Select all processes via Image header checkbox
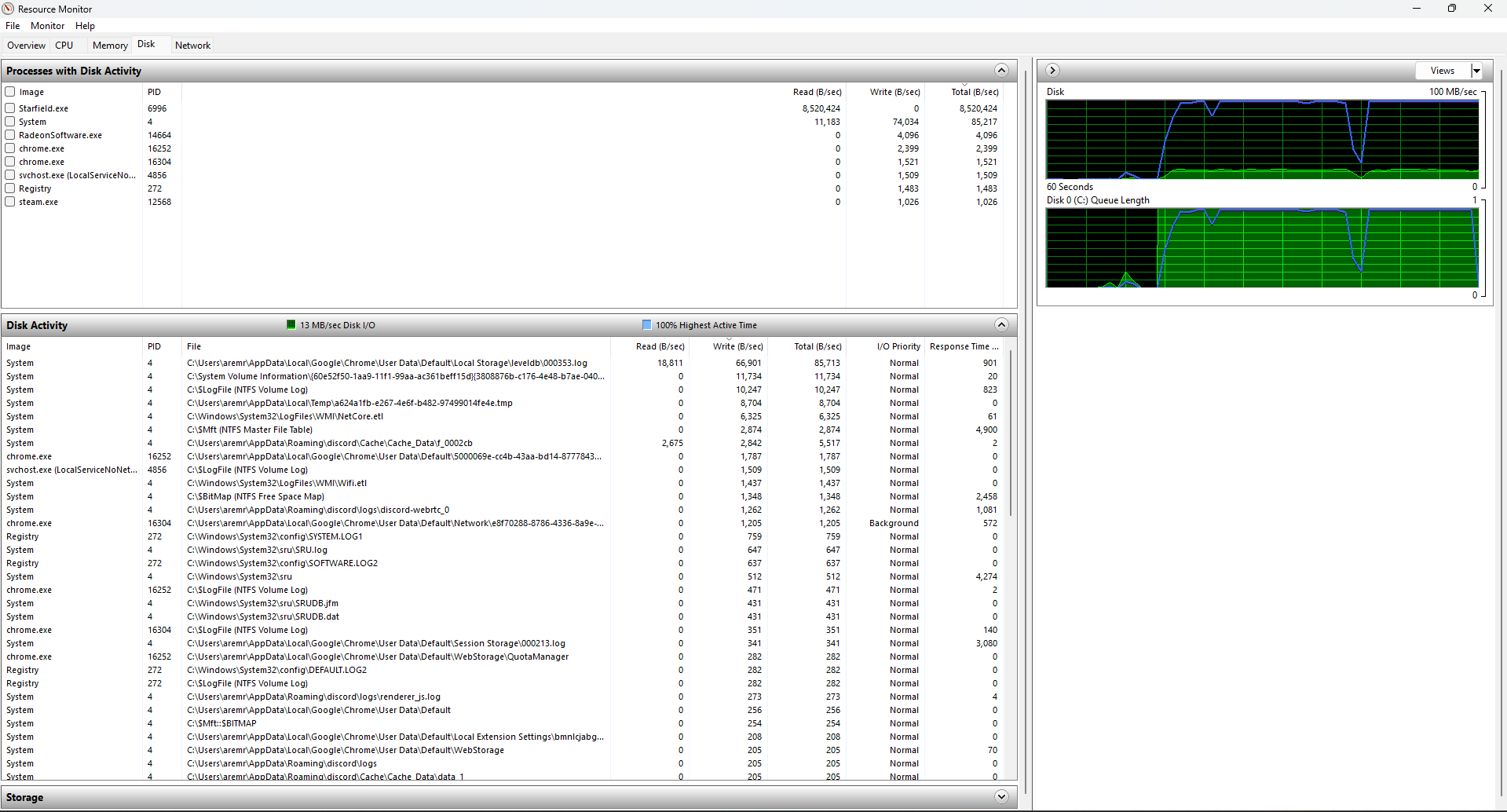The height and width of the screenshot is (812, 1507). [10, 92]
